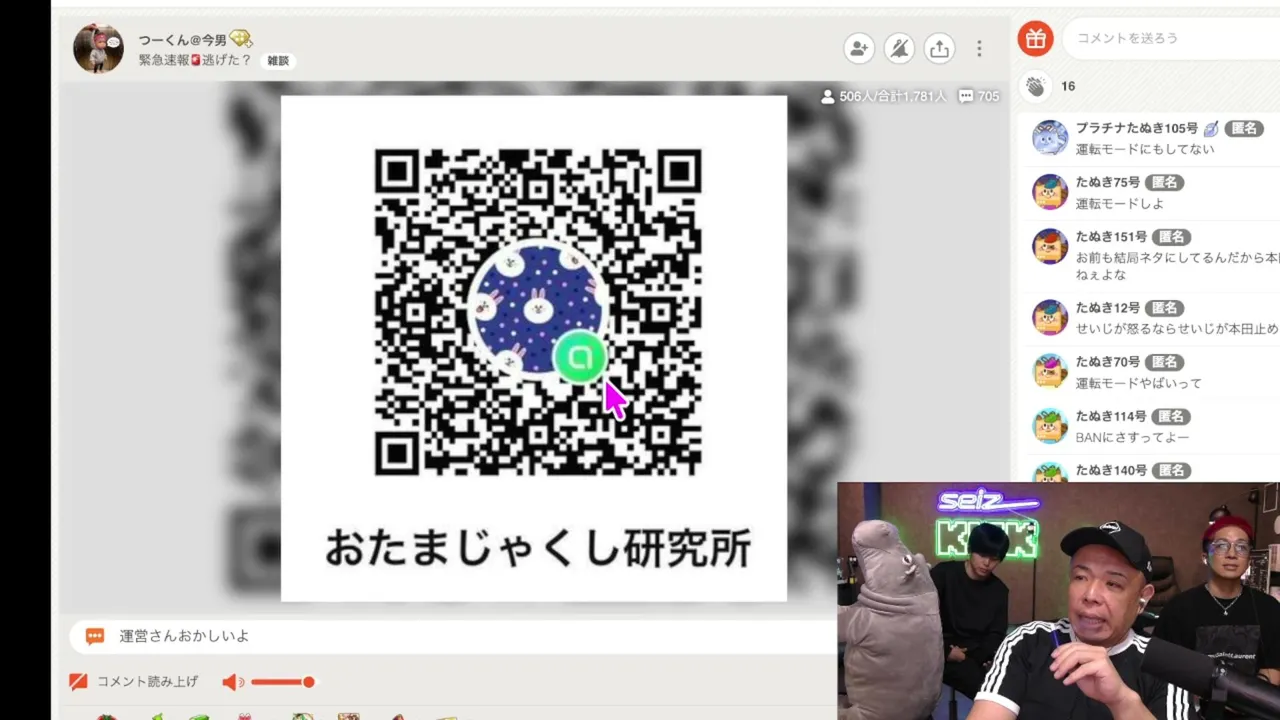The image size is (1280, 720).
Task: Click the 506人/合計1,781人 viewer count text
Action: [892, 97]
